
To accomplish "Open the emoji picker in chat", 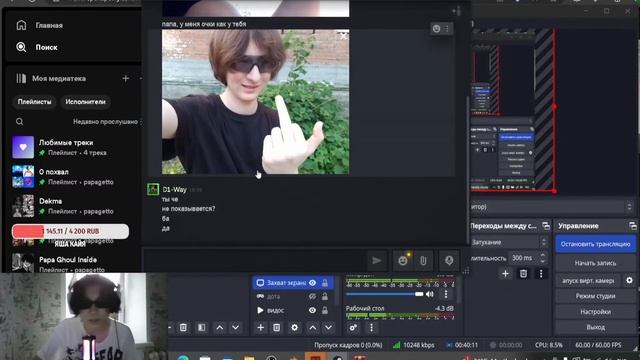I will [x=403, y=260].
